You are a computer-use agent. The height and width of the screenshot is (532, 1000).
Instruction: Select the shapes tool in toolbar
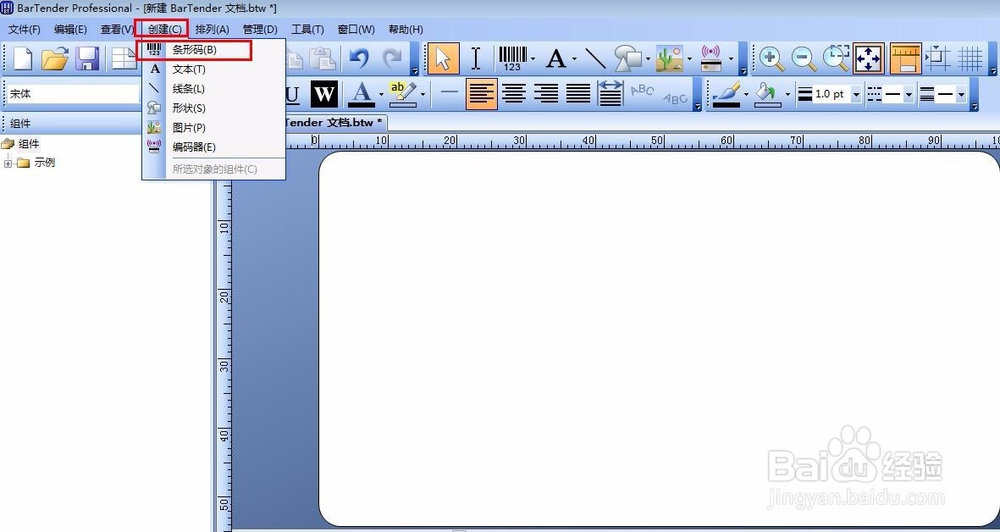coord(628,59)
